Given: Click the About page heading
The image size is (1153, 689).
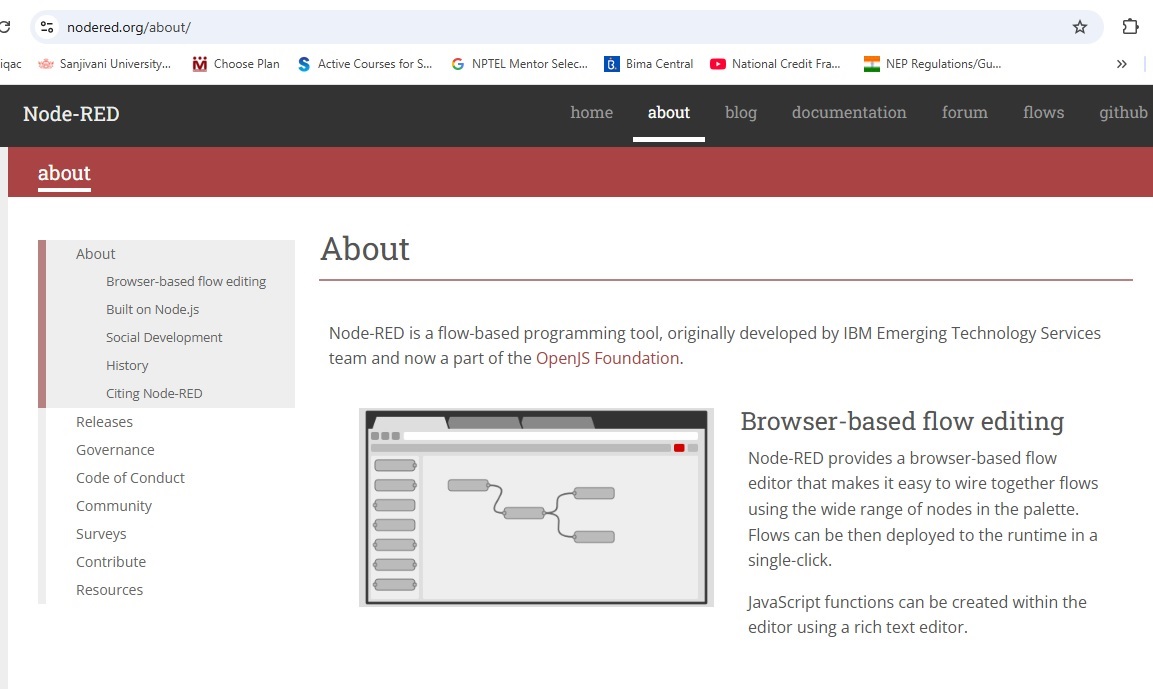Looking at the screenshot, I should (x=365, y=249).
